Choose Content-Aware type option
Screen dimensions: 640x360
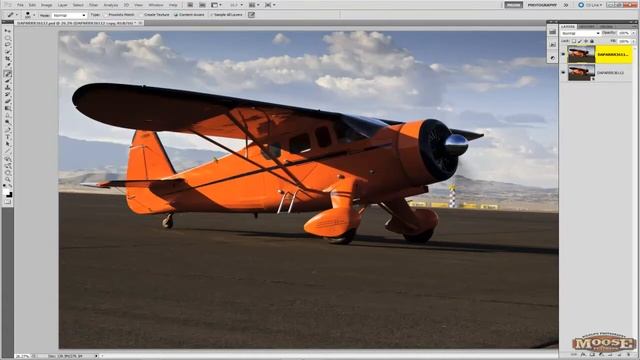(189, 15)
